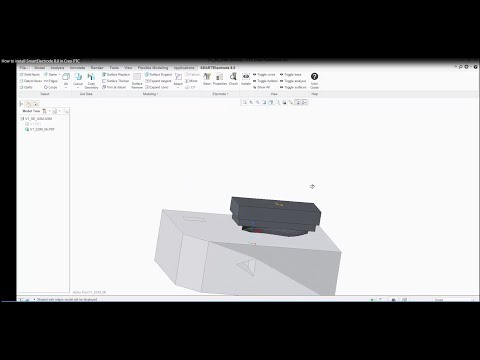Image resolution: width=480 pixels, height=360 pixels.
Task: Click the help icon at top right
Action: [x=476, y=67]
